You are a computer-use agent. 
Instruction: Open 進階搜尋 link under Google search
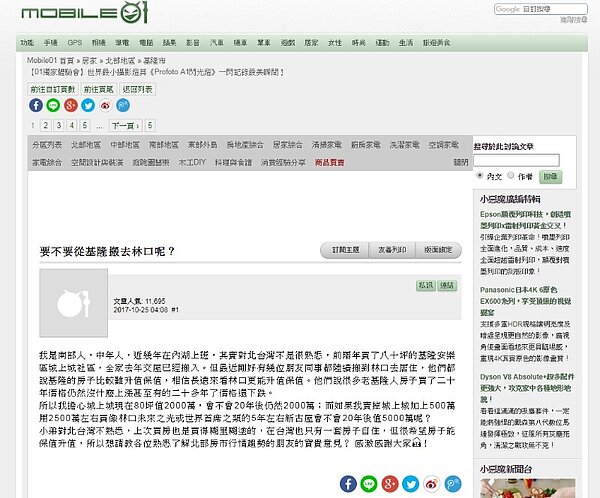click(x=573, y=20)
